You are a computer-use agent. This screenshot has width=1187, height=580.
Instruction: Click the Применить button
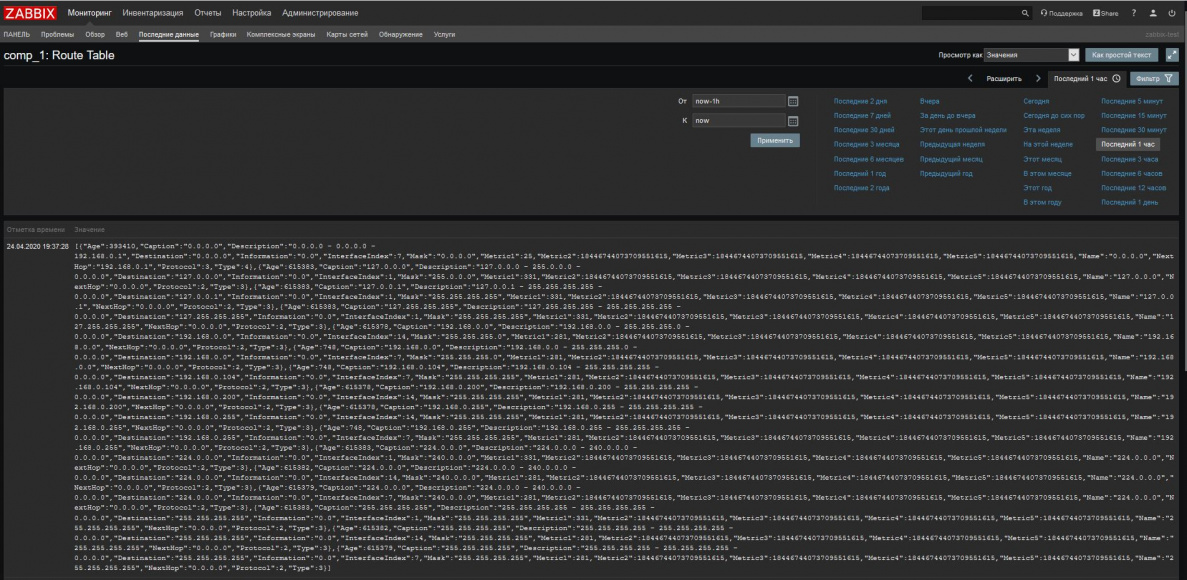(x=775, y=142)
